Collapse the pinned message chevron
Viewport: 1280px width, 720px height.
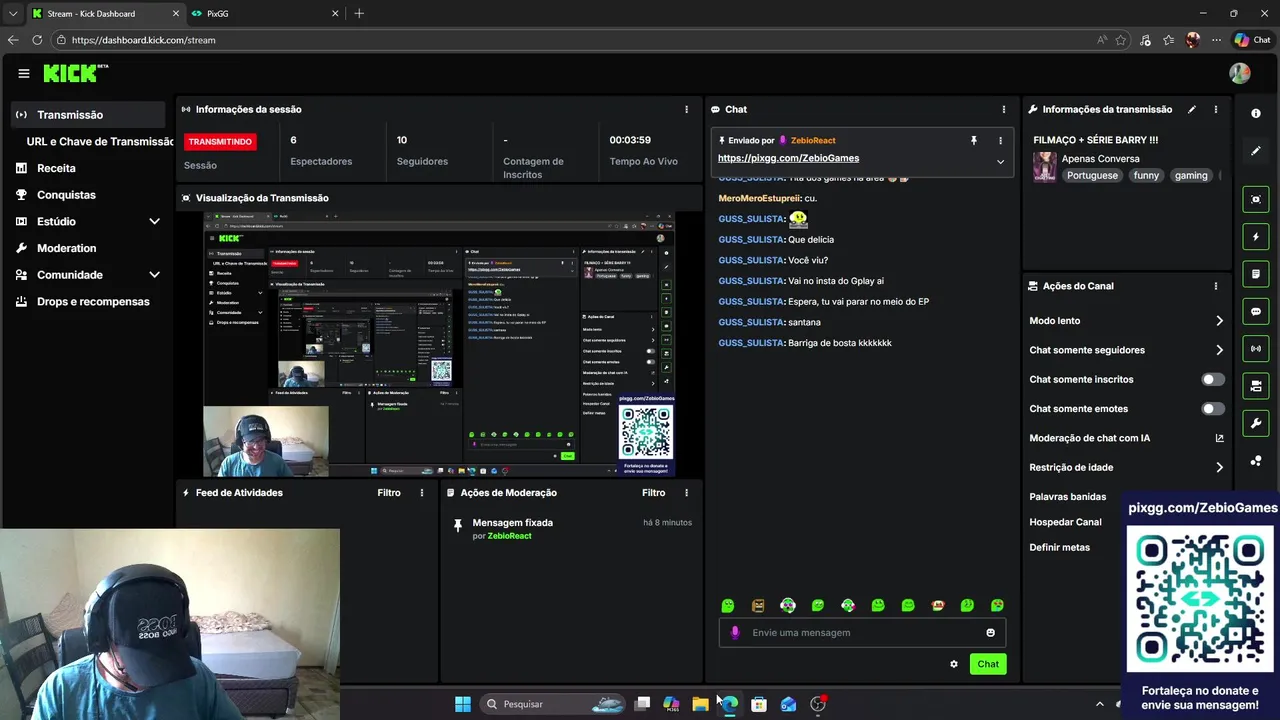click(x=1000, y=161)
